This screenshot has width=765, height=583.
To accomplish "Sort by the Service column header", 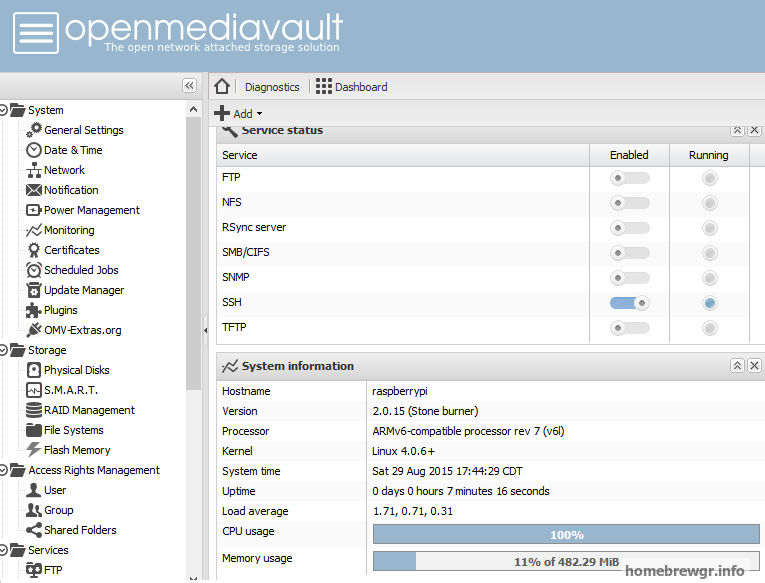I will pyautogui.click(x=403, y=155).
